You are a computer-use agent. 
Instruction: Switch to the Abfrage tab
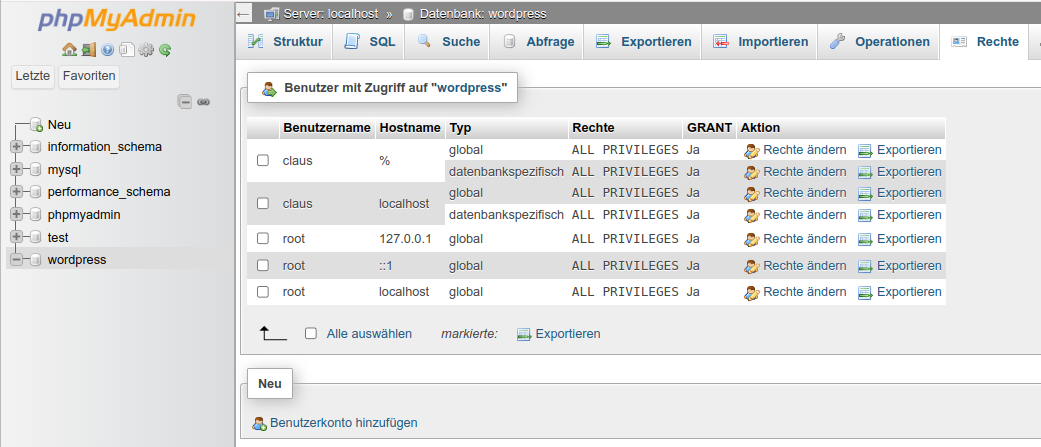click(537, 41)
